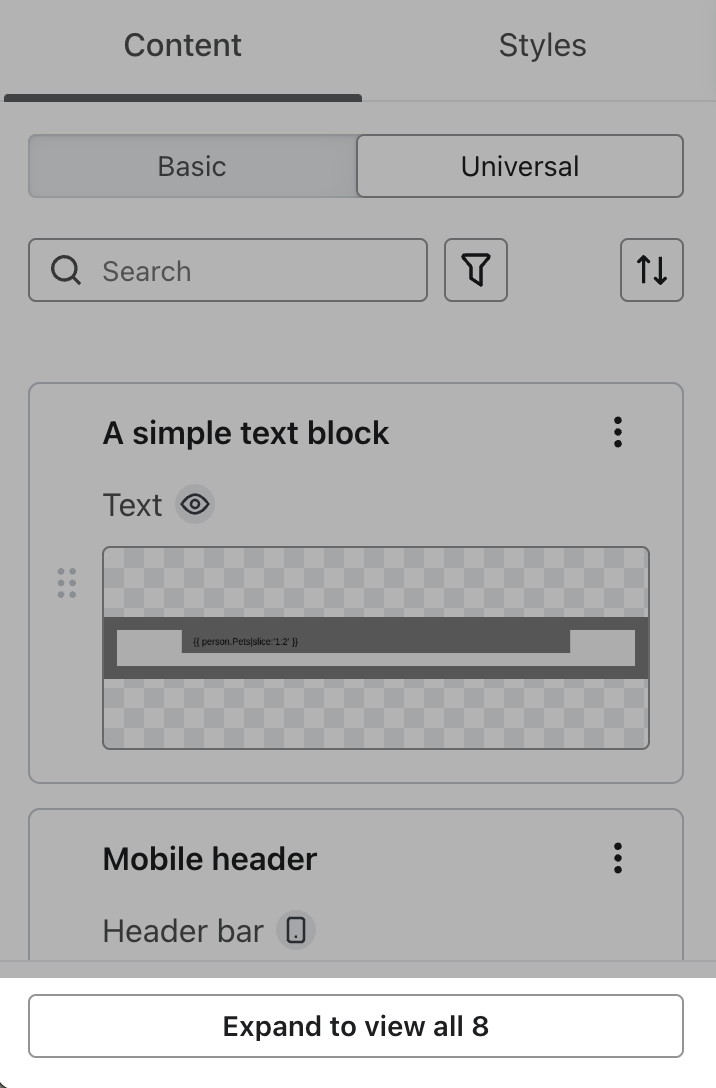Switch to the Styles tab

[x=542, y=45]
